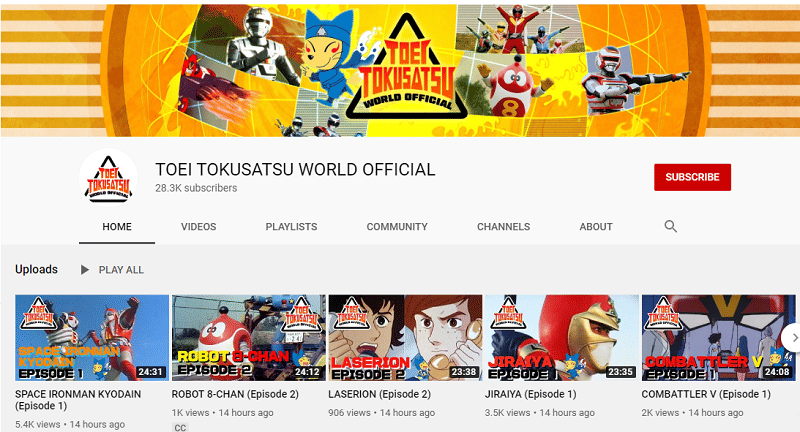800x432 pixels.
Task: Play the Laserion Episode 2 thumbnail
Action: pos(405,338)
